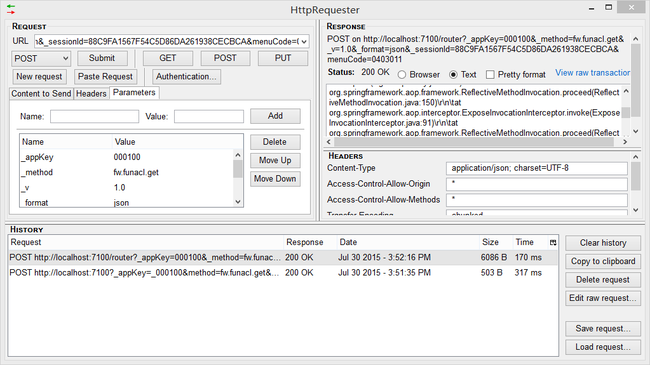Click the New request button
Screen dimensions: 650x365
pyautogui.click(x=39, y=77)
